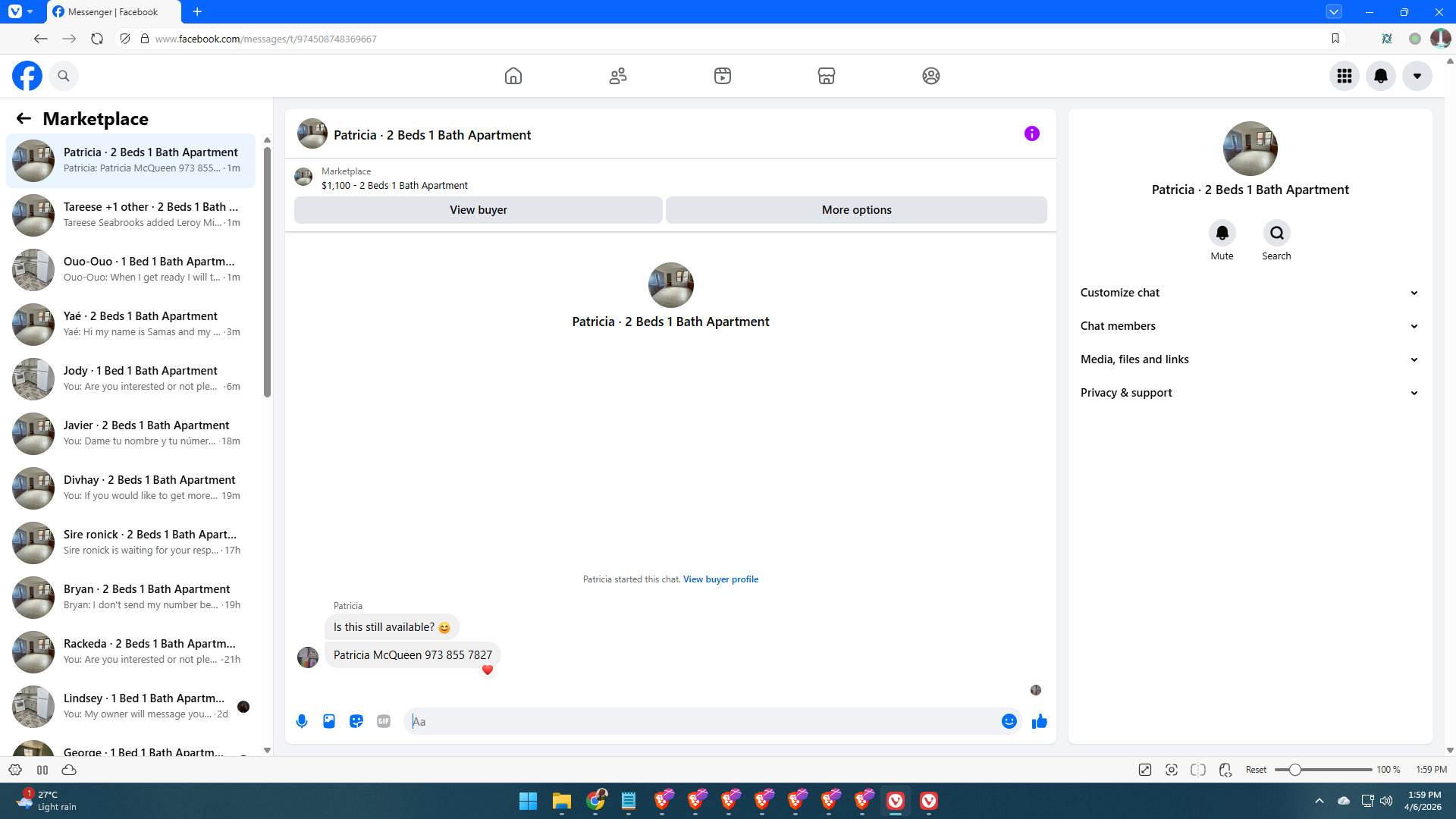
Task: Send a thumbs up like
Action: click(x=1040, y=721)
